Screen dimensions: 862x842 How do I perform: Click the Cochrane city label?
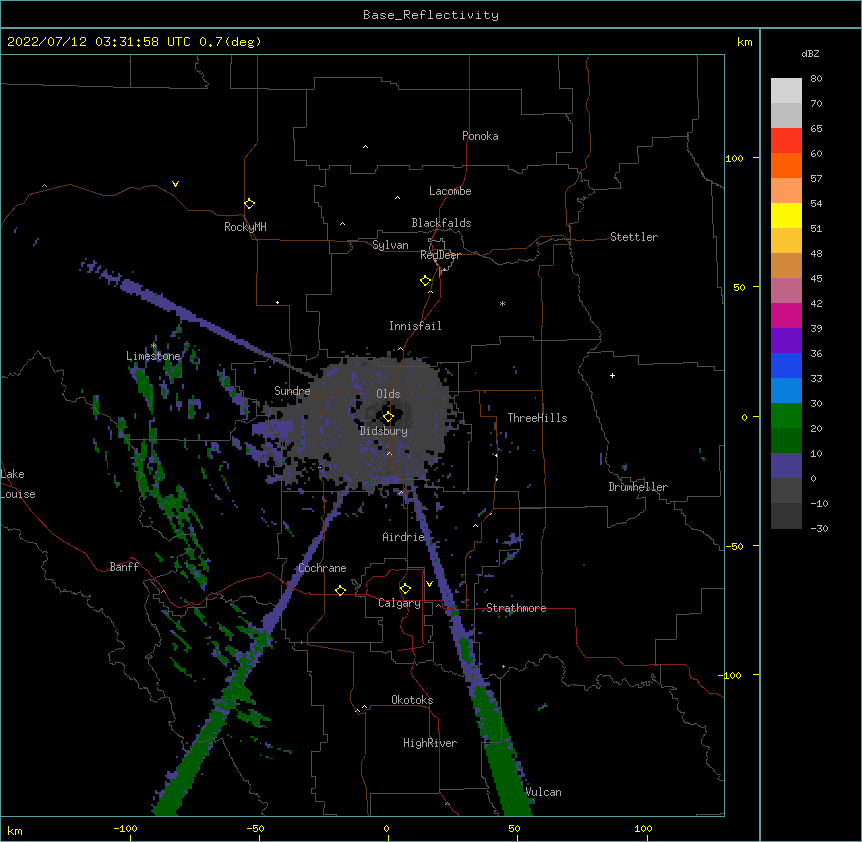coord(322,568)
